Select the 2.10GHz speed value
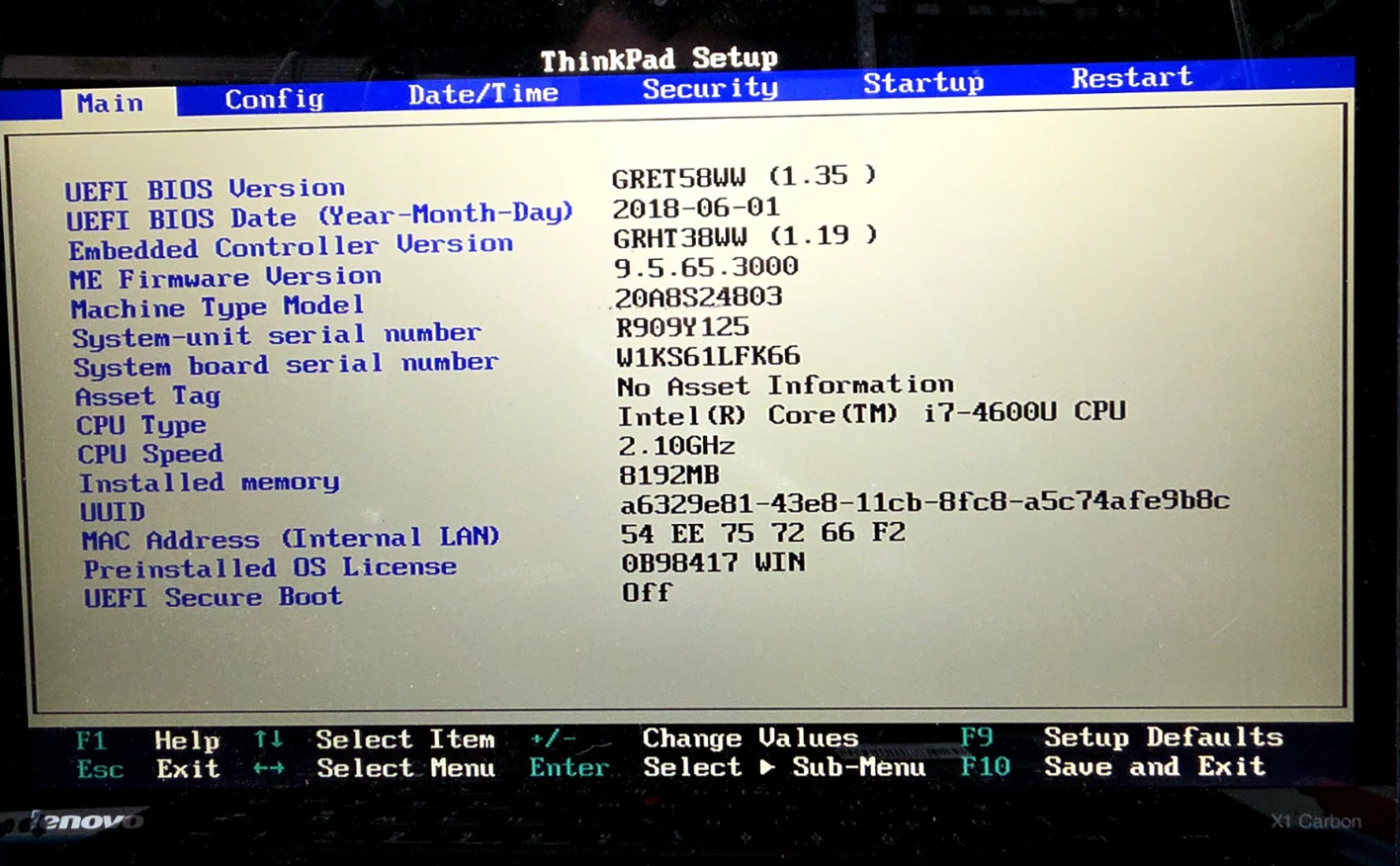Image resolution: width=1400 pixels, height=866 pixels. tap(677, 445)
